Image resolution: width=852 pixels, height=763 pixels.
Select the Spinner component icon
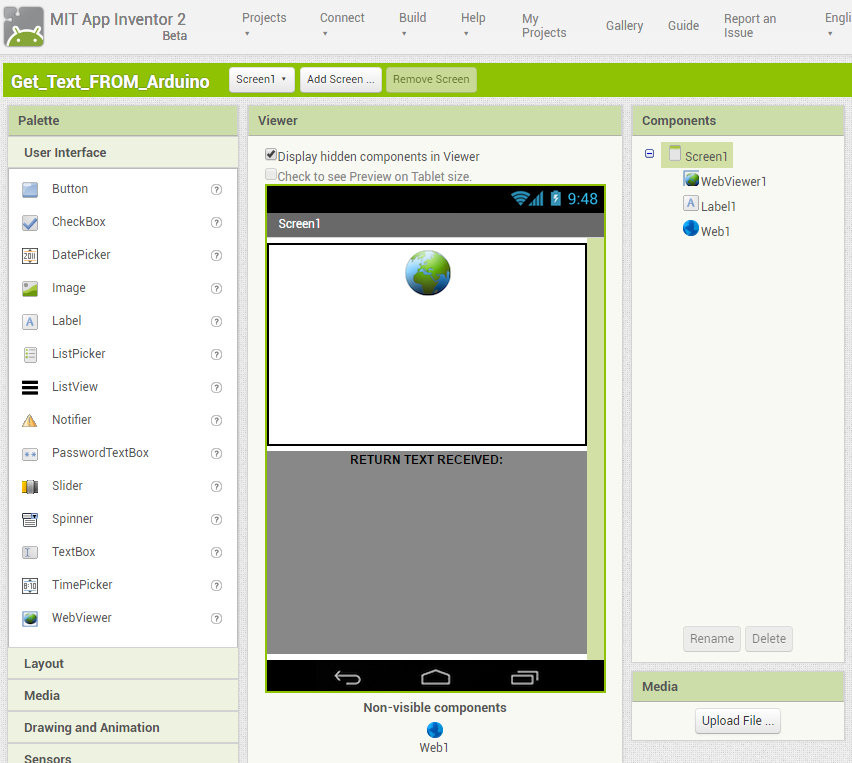30,520
